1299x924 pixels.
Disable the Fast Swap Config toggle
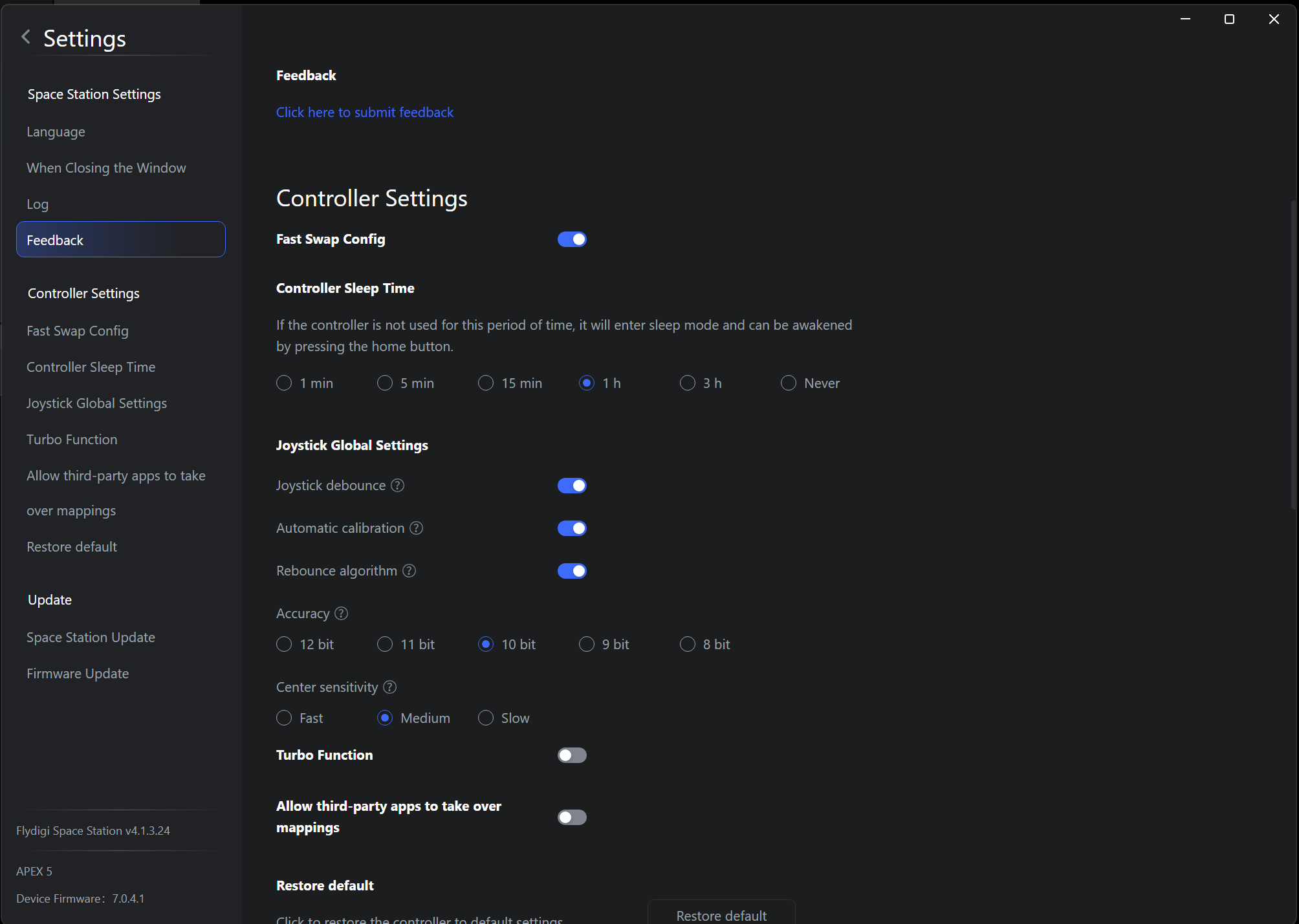point(572,239)
